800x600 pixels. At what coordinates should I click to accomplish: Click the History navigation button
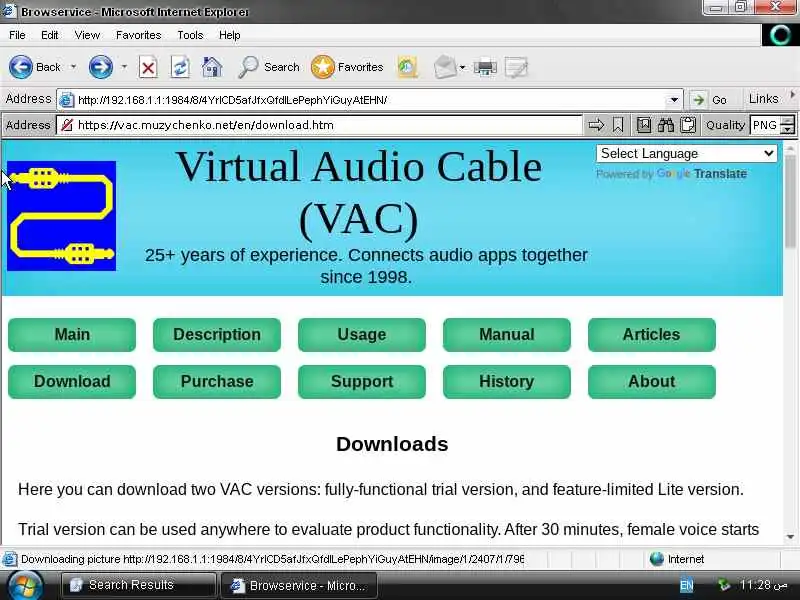[507, 382]
